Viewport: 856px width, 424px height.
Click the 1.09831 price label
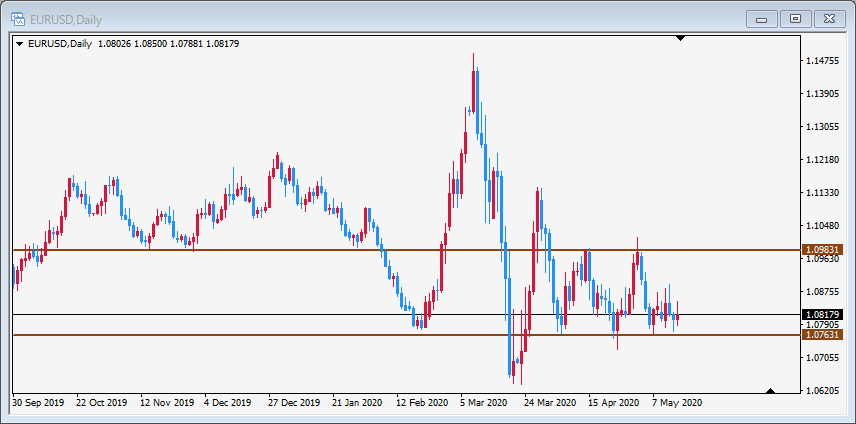point(822,249)
